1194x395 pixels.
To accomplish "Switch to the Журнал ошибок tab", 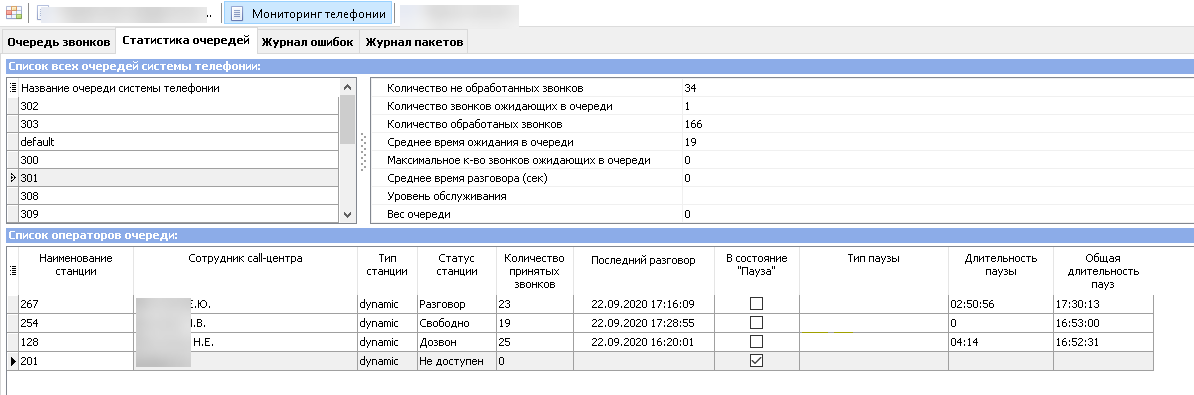I will pyautogui.click(x=308, y=42).
